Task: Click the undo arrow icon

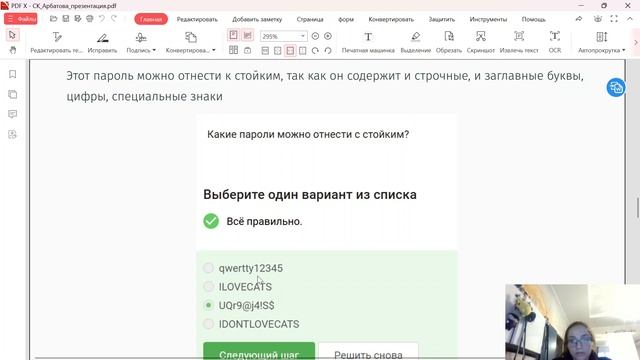Action: pos(102,19)
